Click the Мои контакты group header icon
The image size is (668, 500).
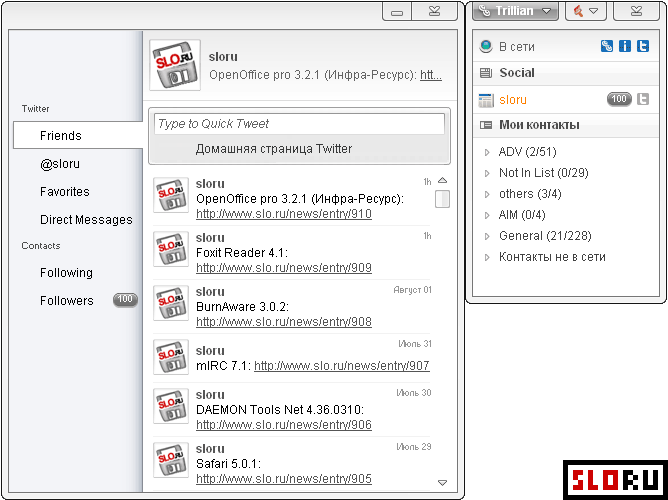point(486,125)
